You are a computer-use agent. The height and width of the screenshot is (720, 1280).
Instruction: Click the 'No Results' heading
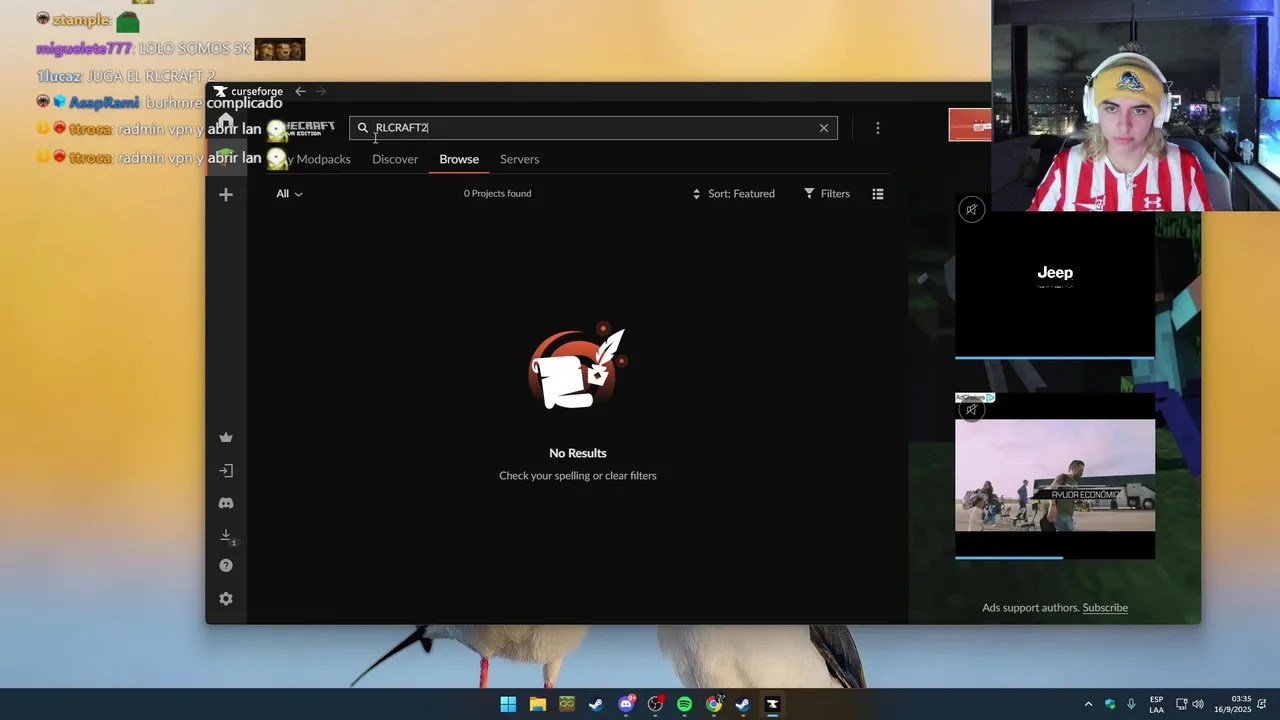pyautogui.click(x=578, y=453)
